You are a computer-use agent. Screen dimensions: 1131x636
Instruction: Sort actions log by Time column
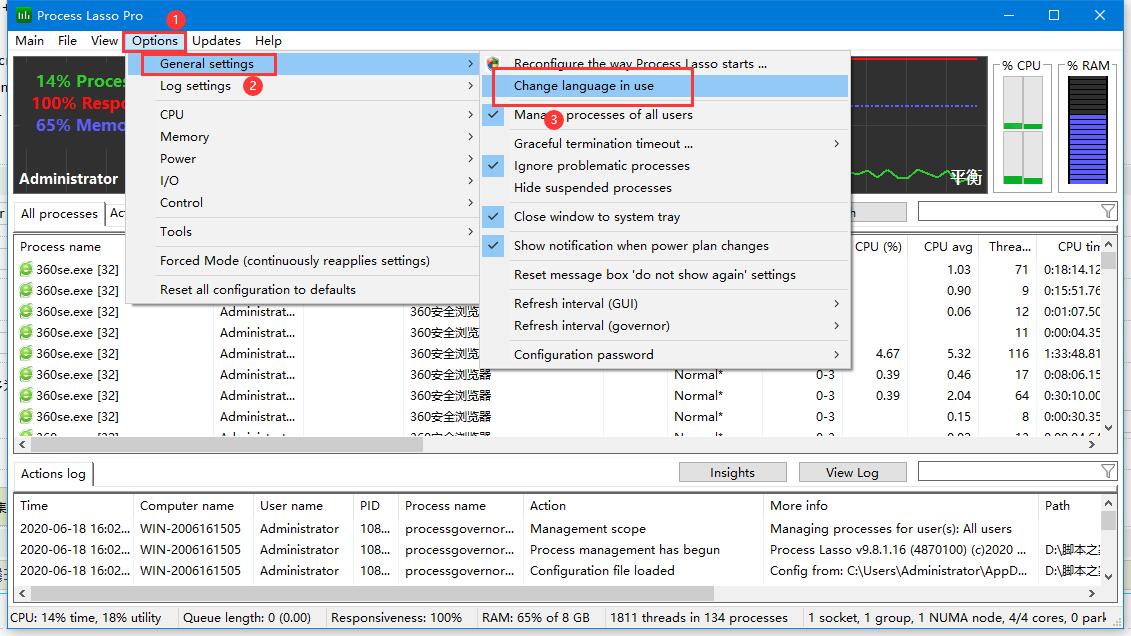click(x=74, y=505)
